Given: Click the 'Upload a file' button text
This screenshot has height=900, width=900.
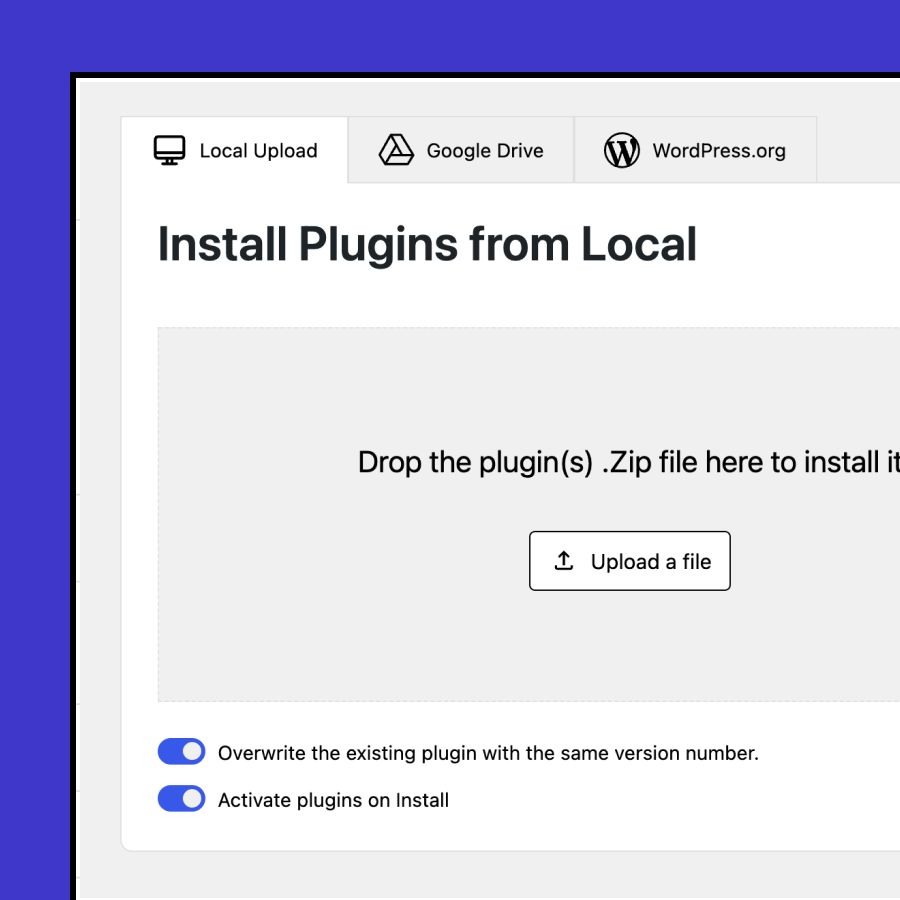Looking at the screenshot, I should (x=650, y=562).
